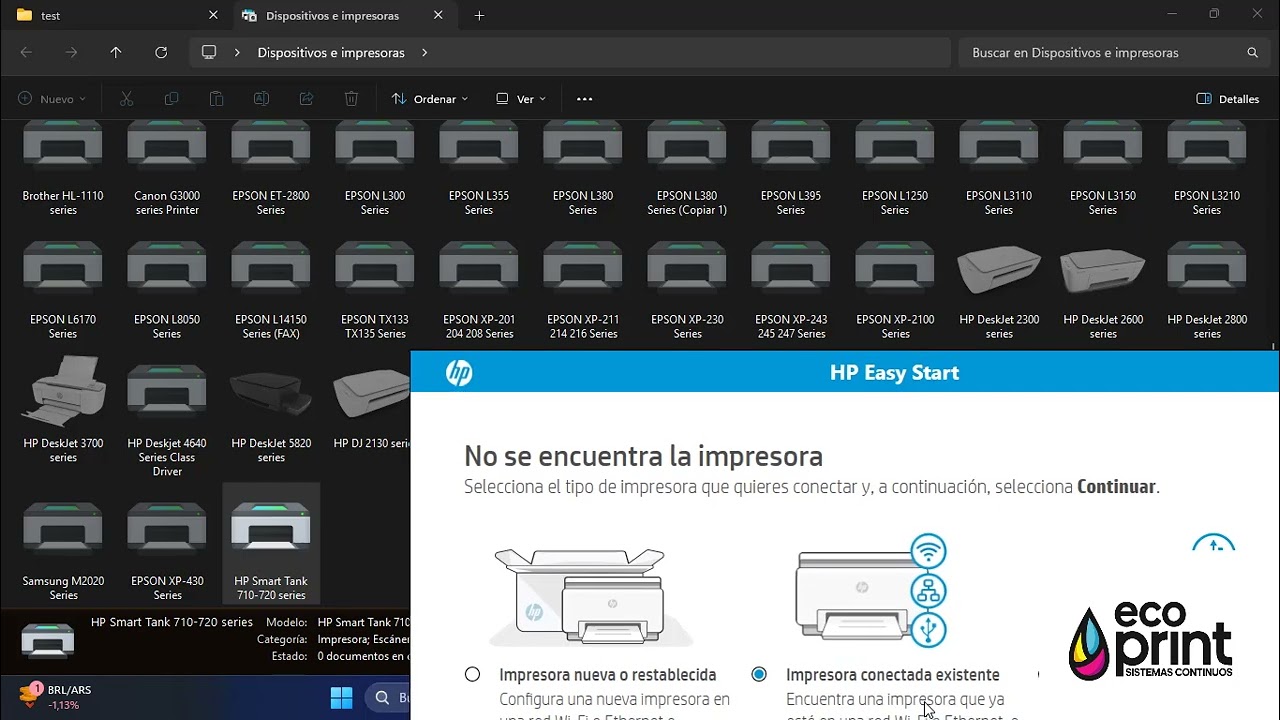Click the Delete trash icon in toolbar
The width and height of the screenshot is (1280, 720).
click(x=351, y=99)
